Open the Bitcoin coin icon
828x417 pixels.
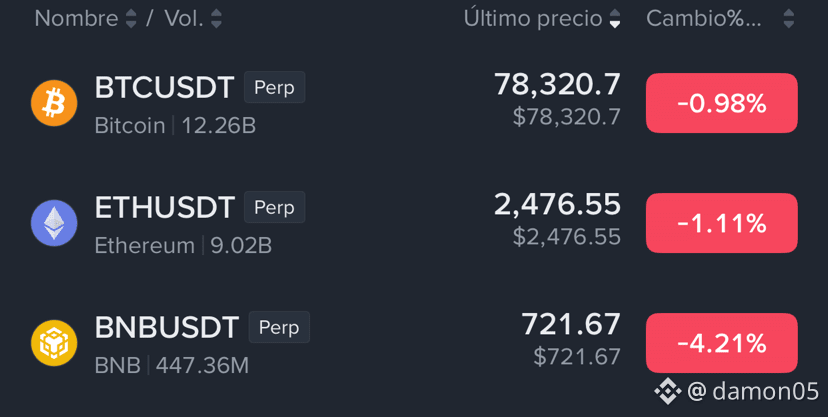pos(54,103)
